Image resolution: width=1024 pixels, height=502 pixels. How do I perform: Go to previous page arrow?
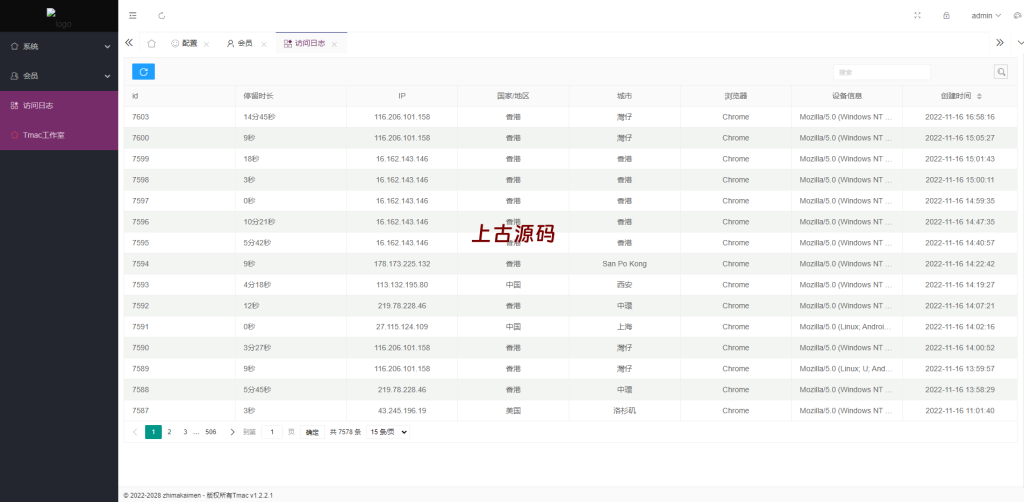point(135,432)
